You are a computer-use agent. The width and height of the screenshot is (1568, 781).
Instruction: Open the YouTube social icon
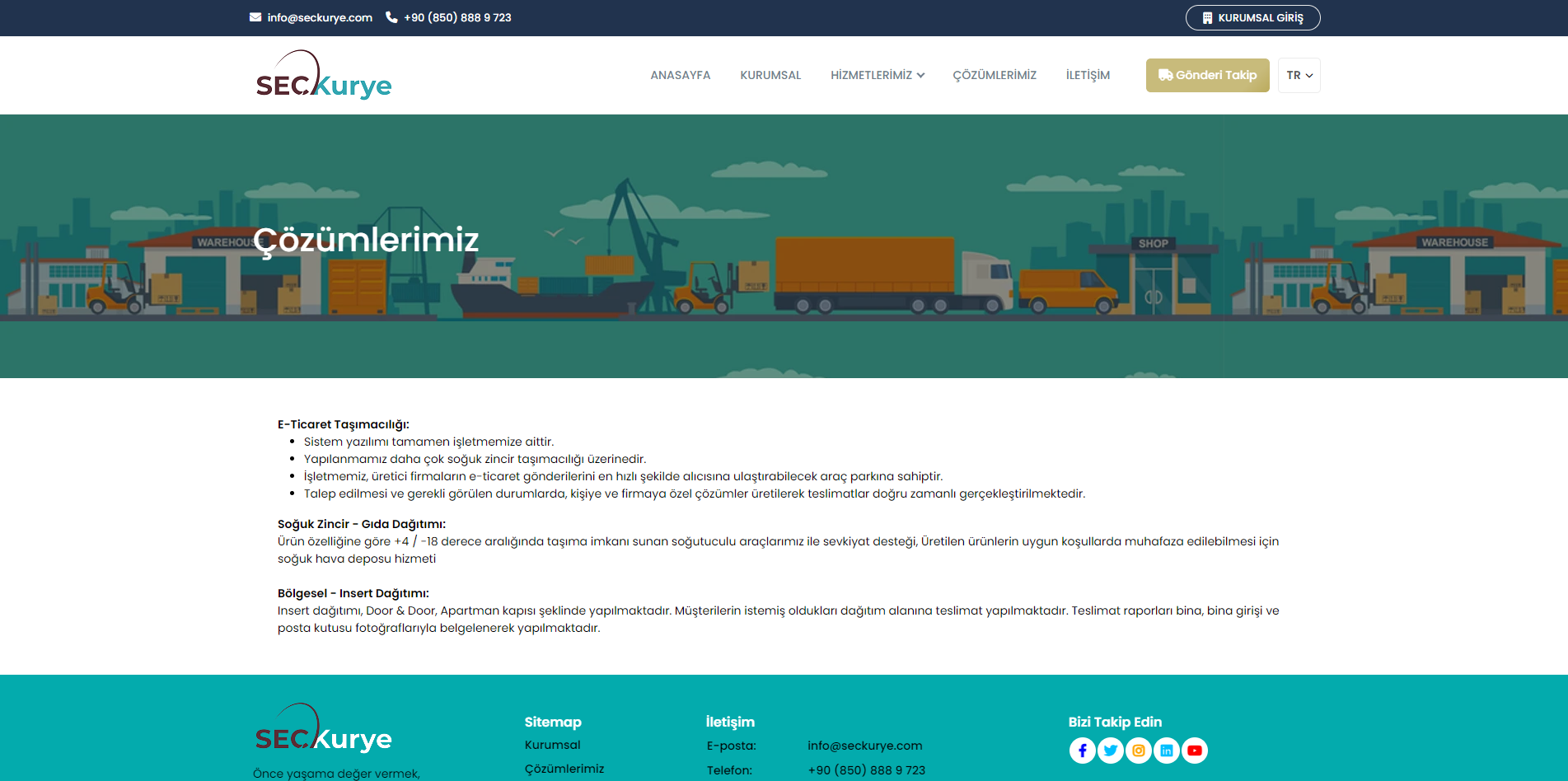(1194, 751)
